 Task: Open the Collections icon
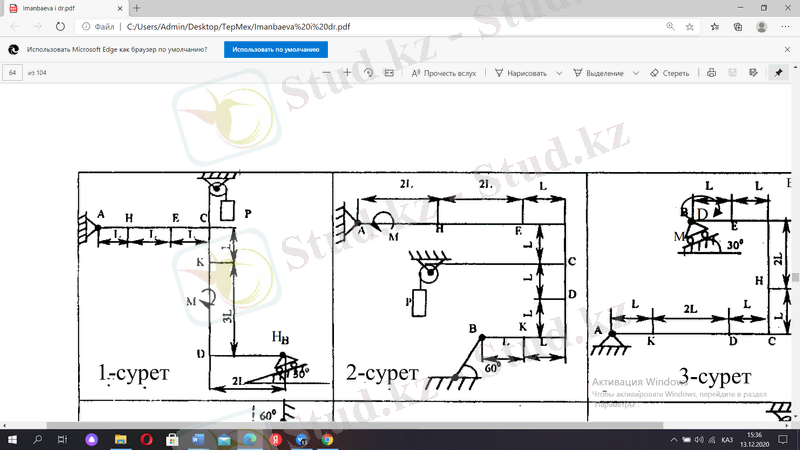pyautogui.click(x=738, y=27)
